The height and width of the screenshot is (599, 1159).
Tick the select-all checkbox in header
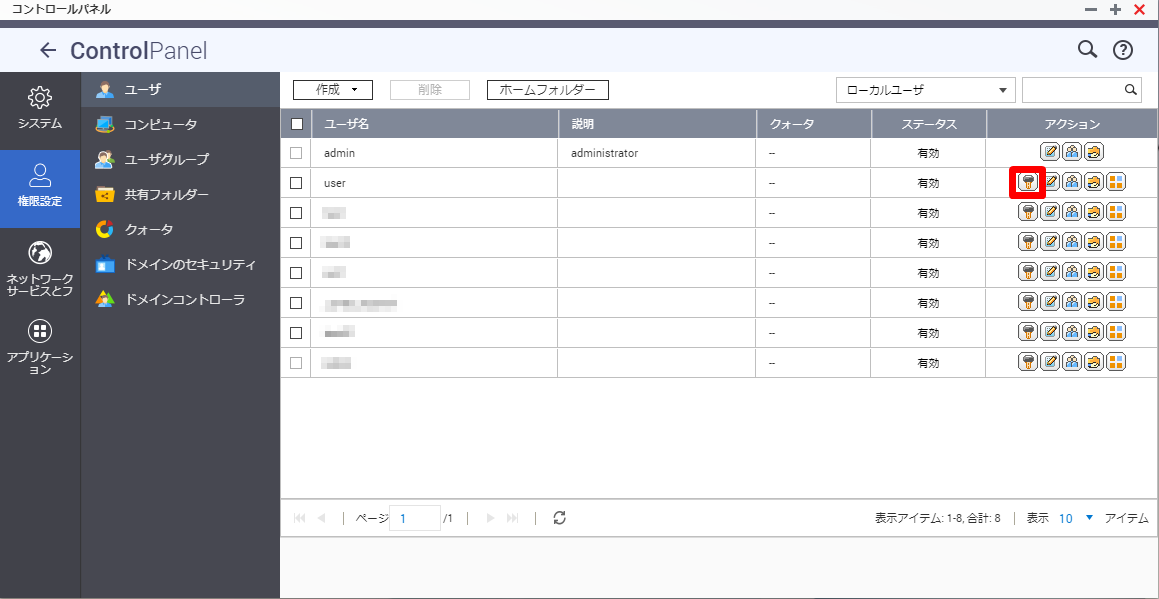[x=297, y=124]
